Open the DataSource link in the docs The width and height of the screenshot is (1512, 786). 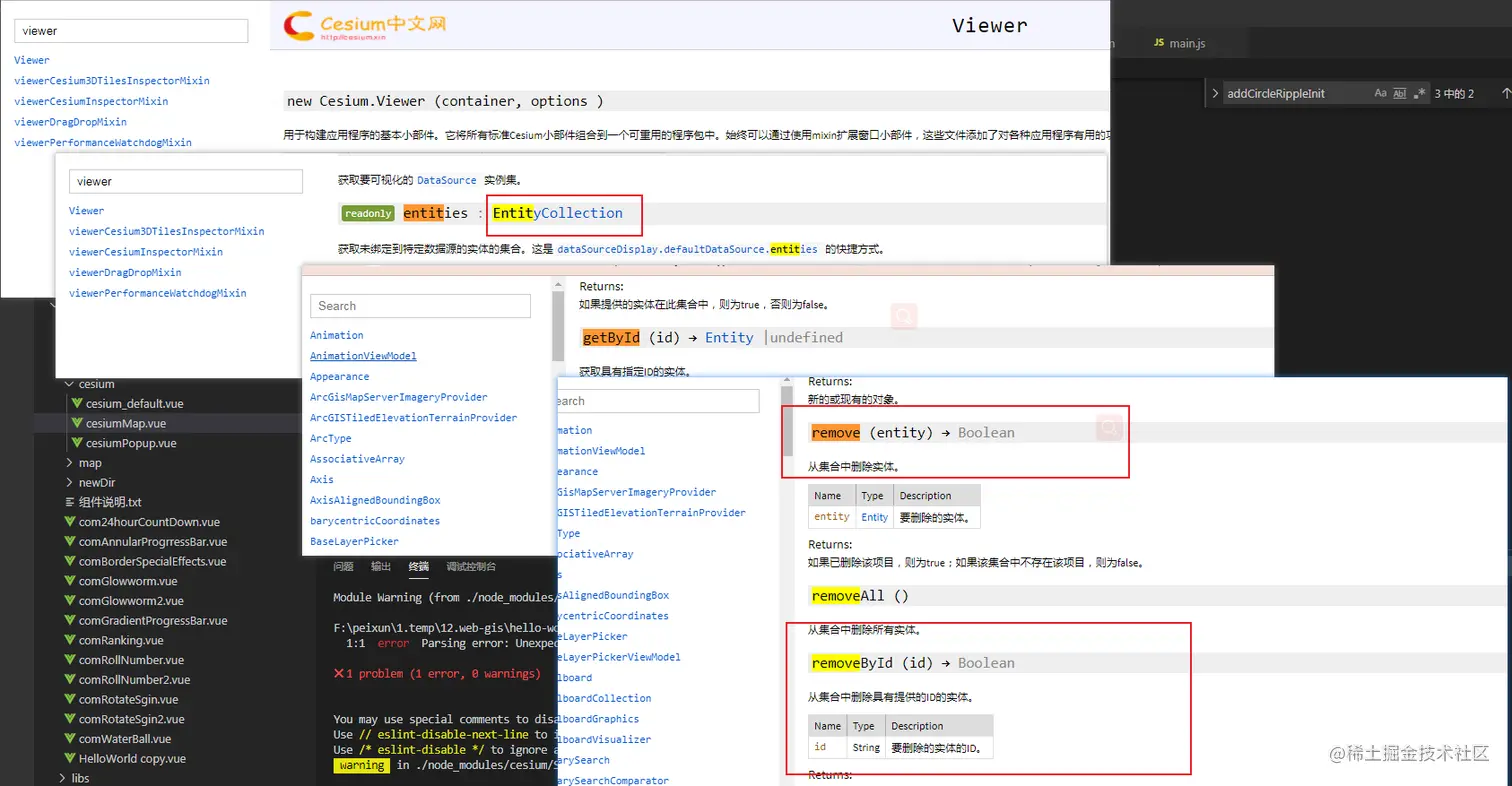point(446,180)
